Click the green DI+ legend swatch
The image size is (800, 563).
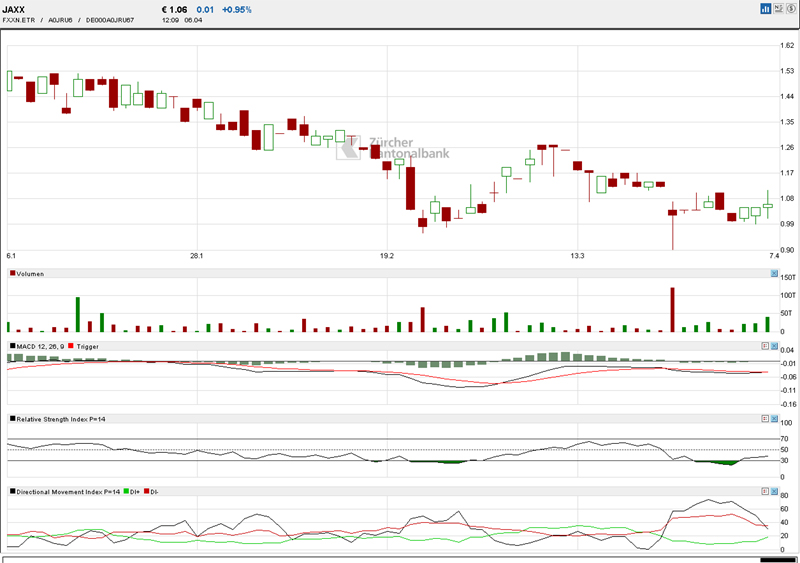coord(126,491)
